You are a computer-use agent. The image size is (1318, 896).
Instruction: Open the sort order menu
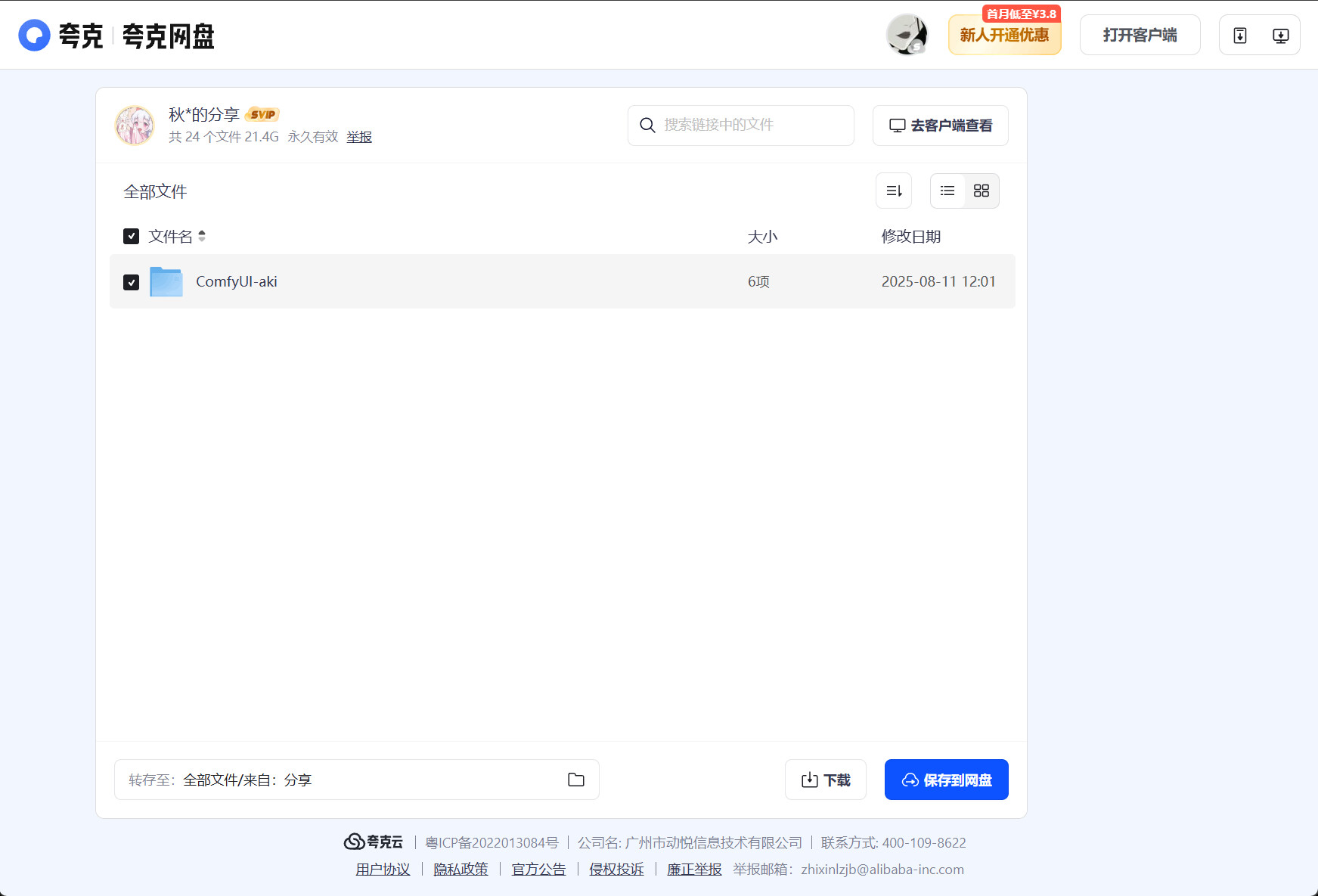coord(894,191)
